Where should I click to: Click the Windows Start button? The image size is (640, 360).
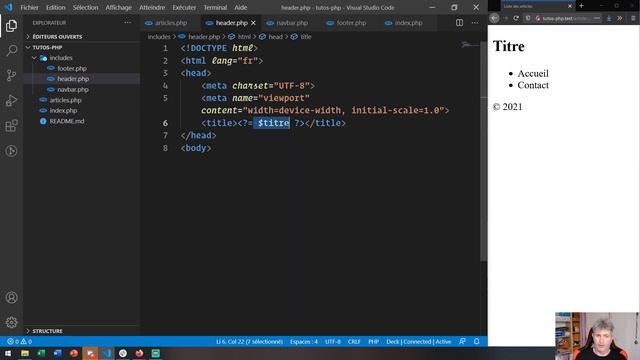[8, 353]
